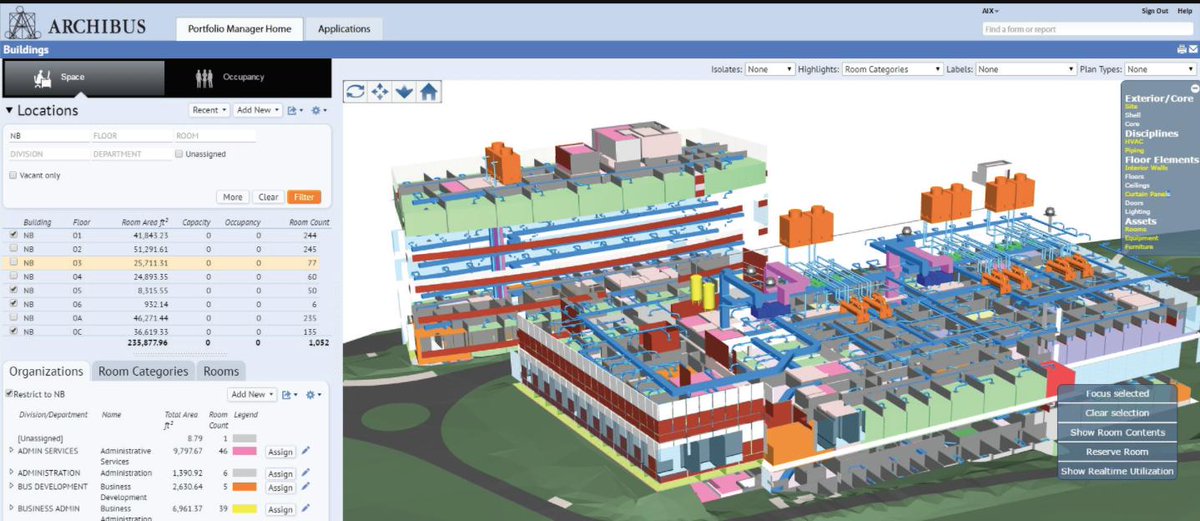Open the Isolates dropdown
Screen dimensions: 1200x521
point(770,69)
